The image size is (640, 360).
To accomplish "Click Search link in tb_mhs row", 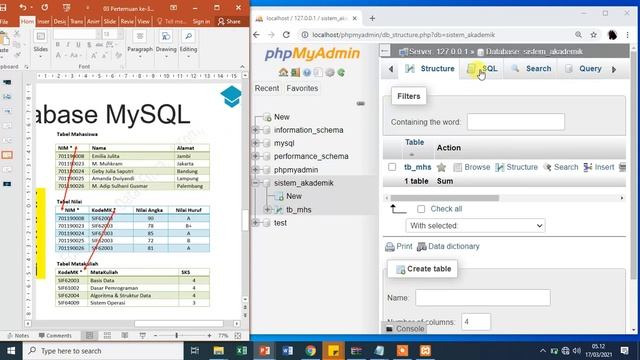I will pyautogui.click(x=561, y=167).
